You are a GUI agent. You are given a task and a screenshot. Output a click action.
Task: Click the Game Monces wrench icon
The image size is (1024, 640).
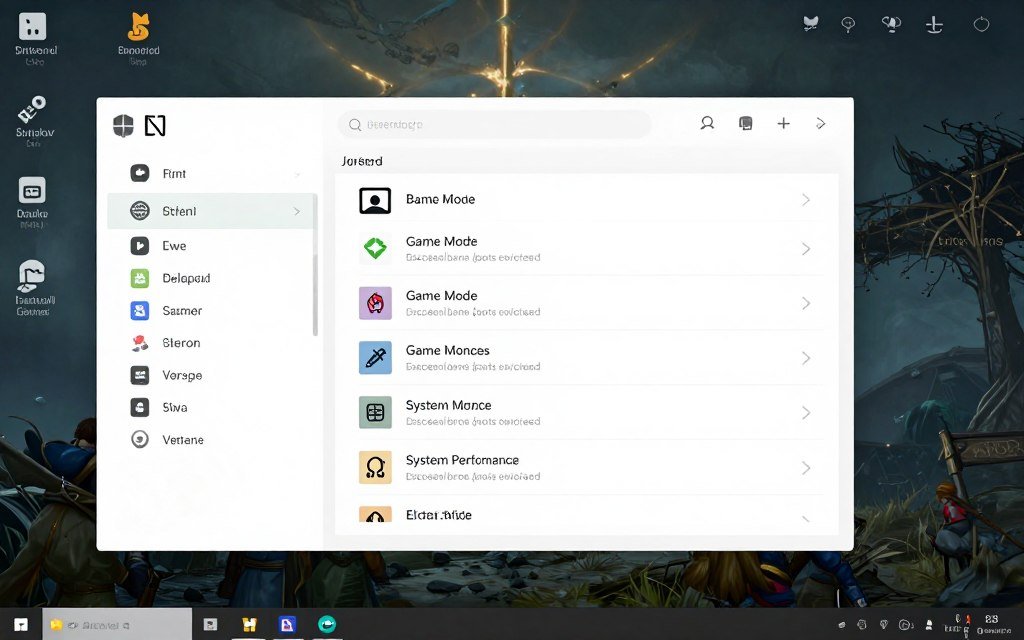coord(376,357)
